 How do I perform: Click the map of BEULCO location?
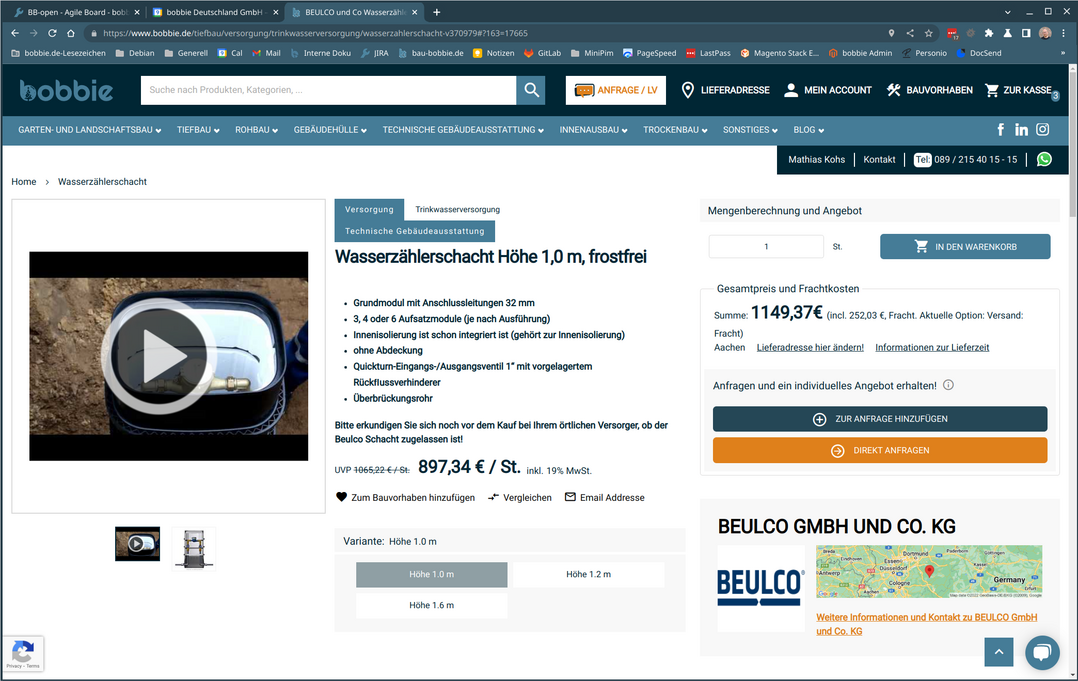point(929,571)
